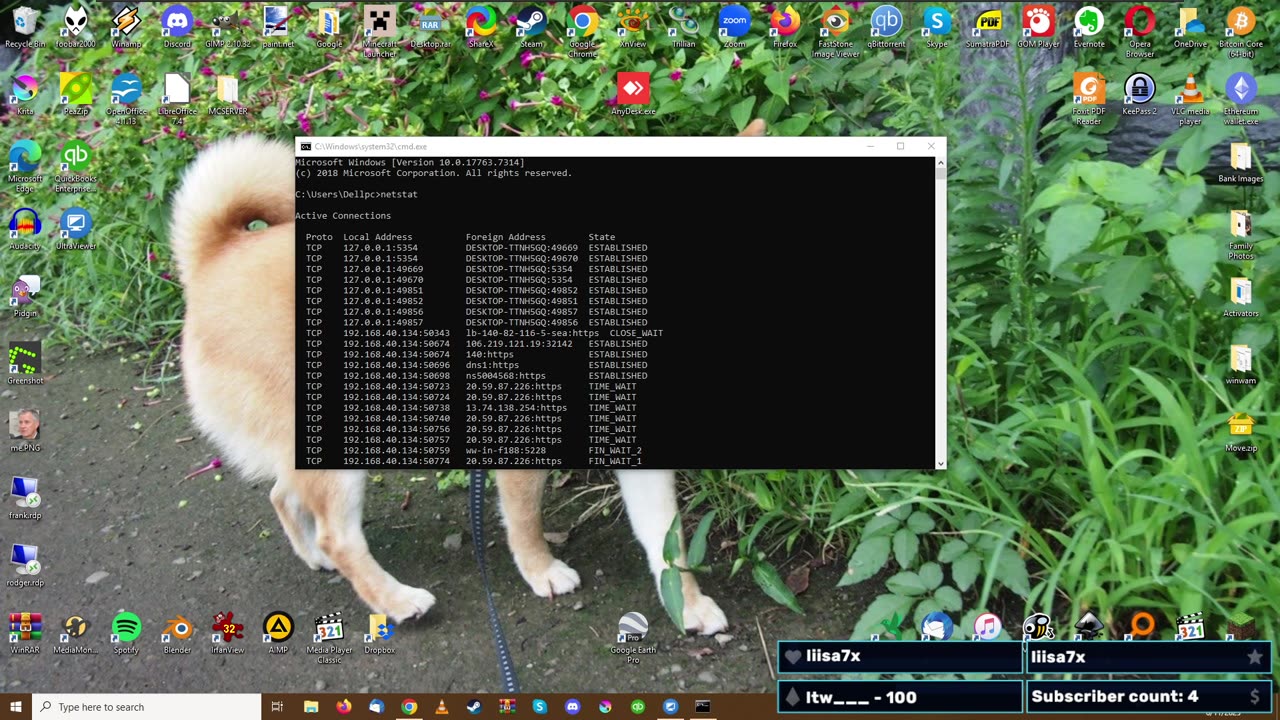Select the Bank Images folder
Viewport: 1280px width, 720px height.
1241,162
